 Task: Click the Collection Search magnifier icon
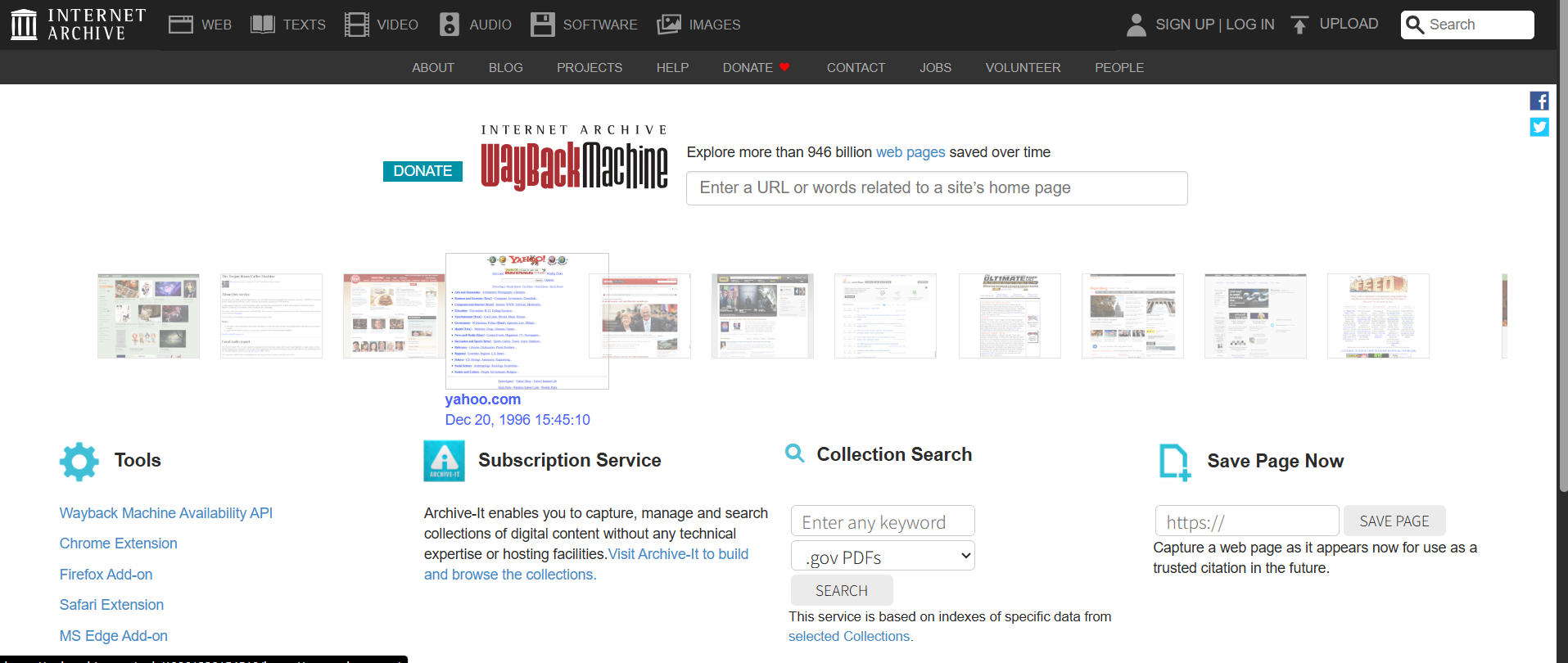coord(794,453)
